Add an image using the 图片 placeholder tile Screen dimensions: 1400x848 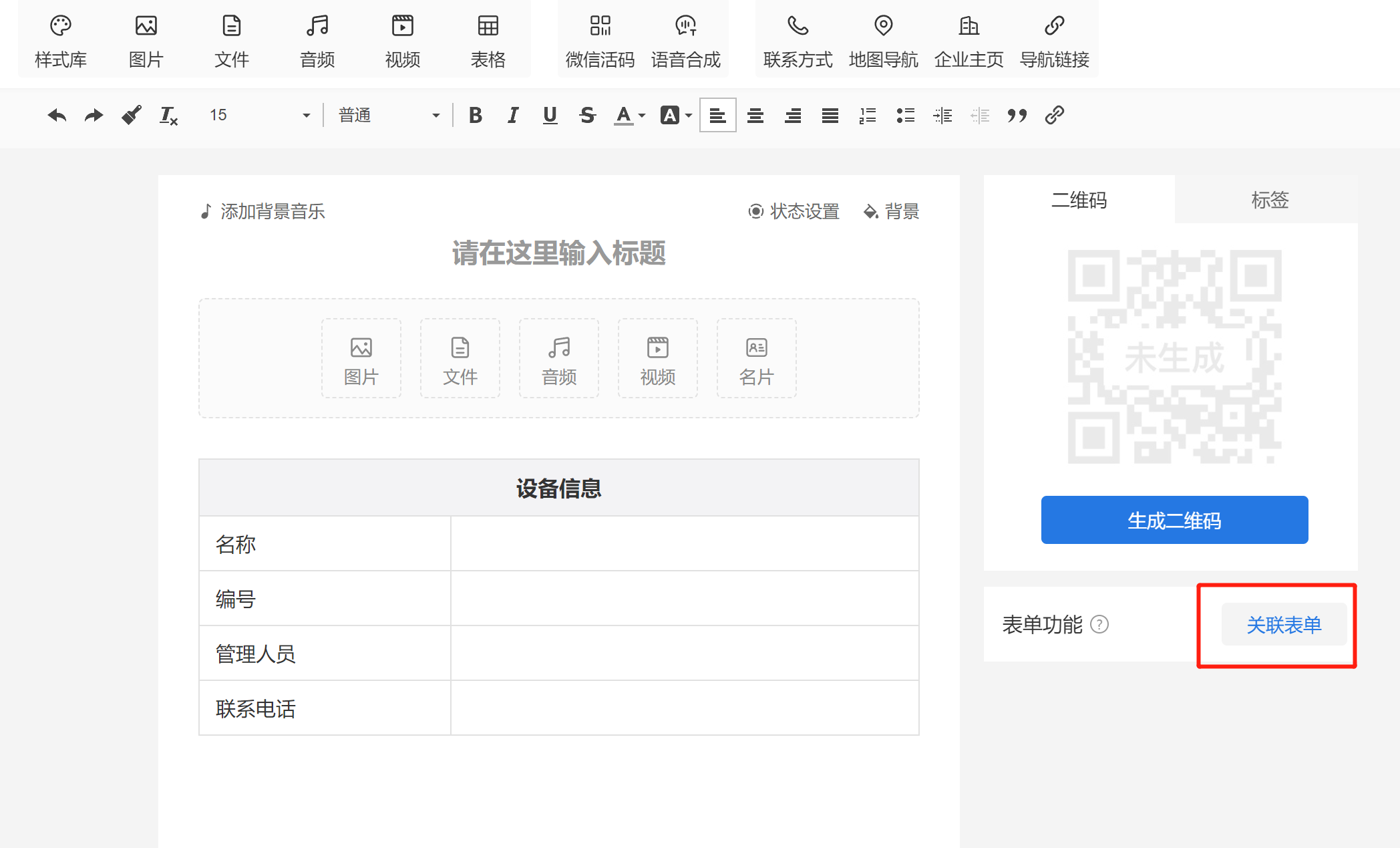click(x=361, y=359)
